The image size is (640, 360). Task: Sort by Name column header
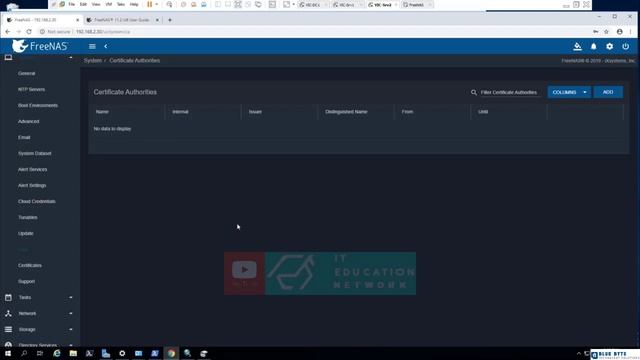click(102, 112)
